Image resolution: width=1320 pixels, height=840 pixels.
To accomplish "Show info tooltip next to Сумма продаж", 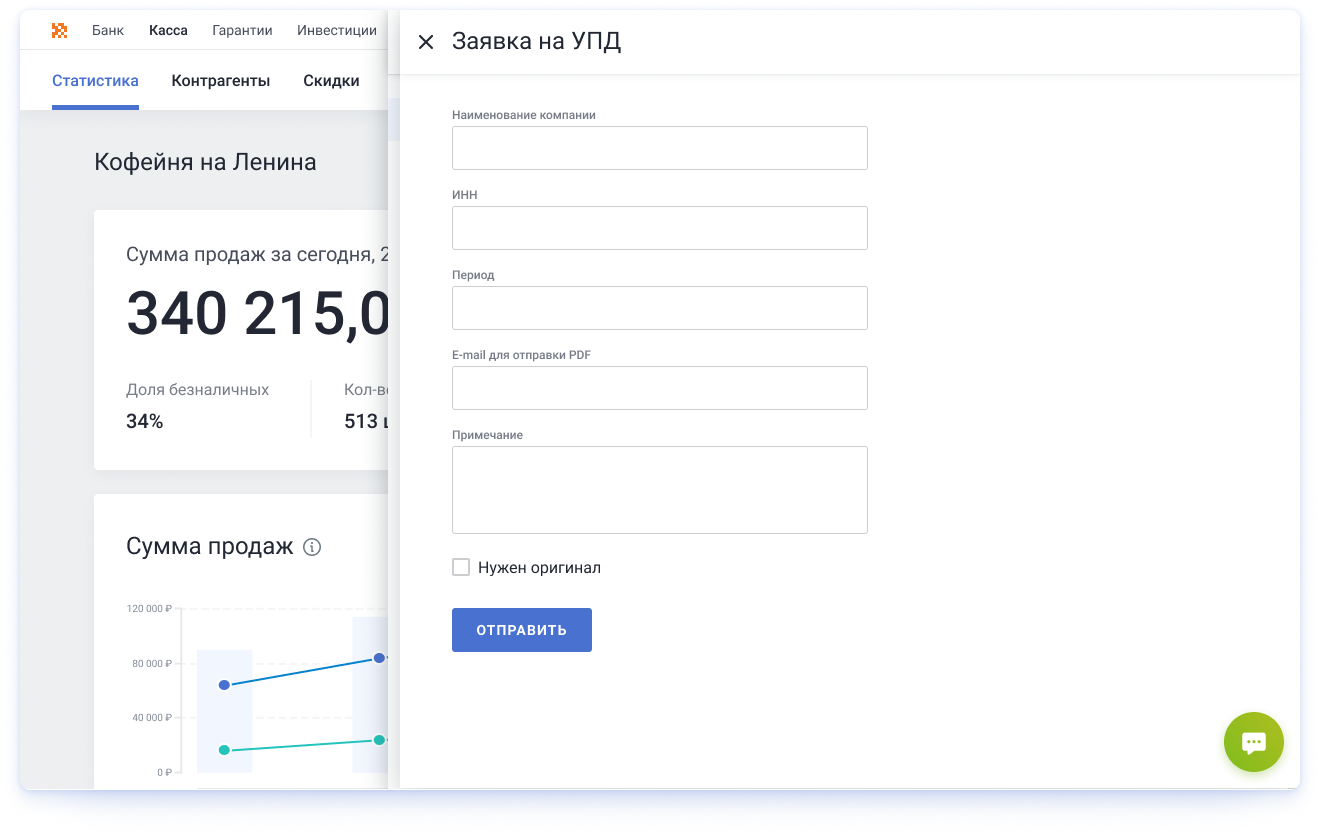I will click(x=312, y=547).
